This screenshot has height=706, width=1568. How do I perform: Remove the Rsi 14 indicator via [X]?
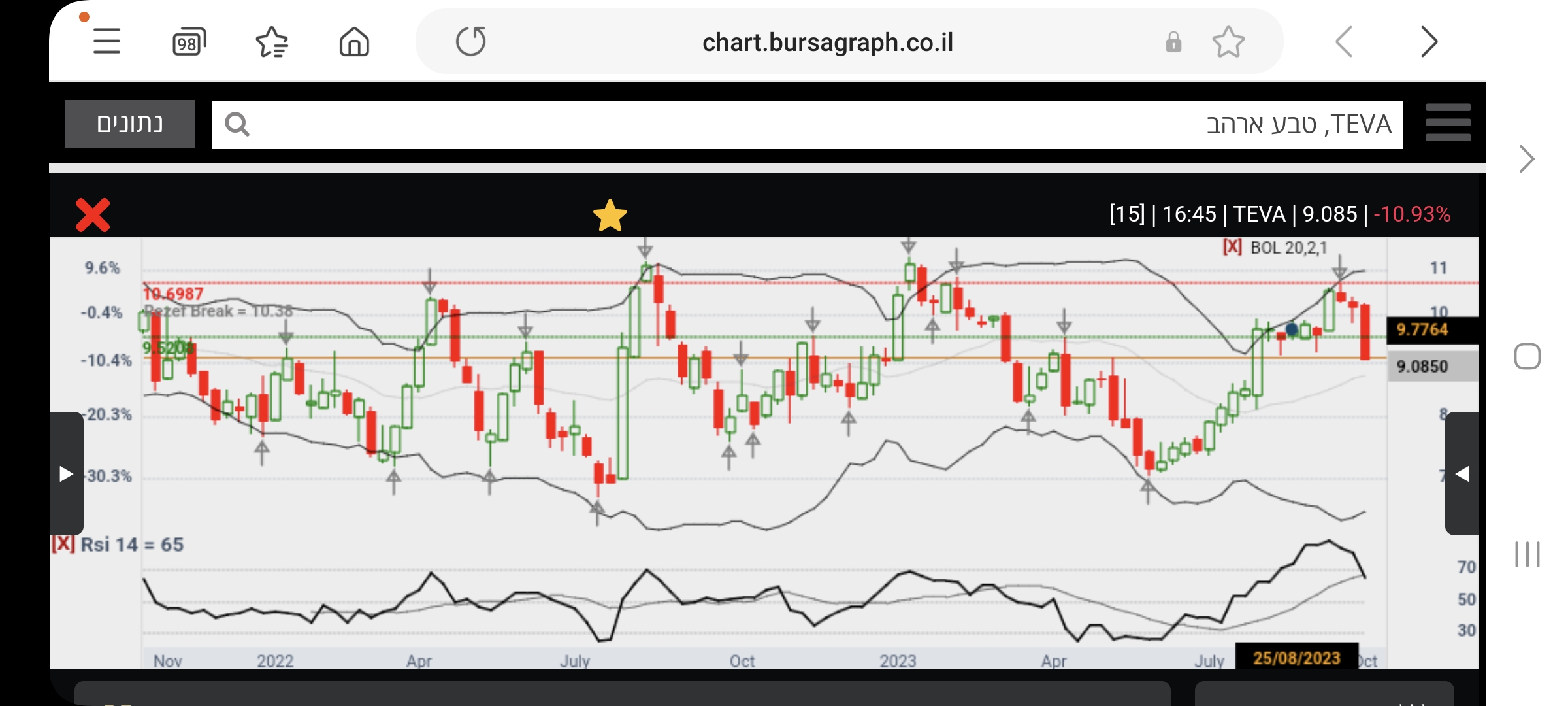63,544
